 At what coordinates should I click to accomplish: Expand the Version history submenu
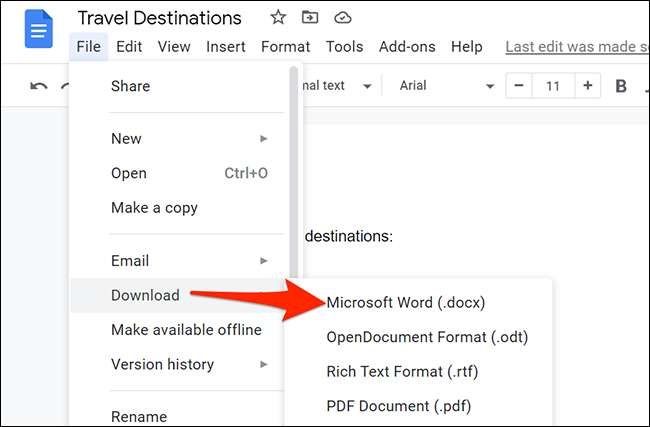[188, 364]
